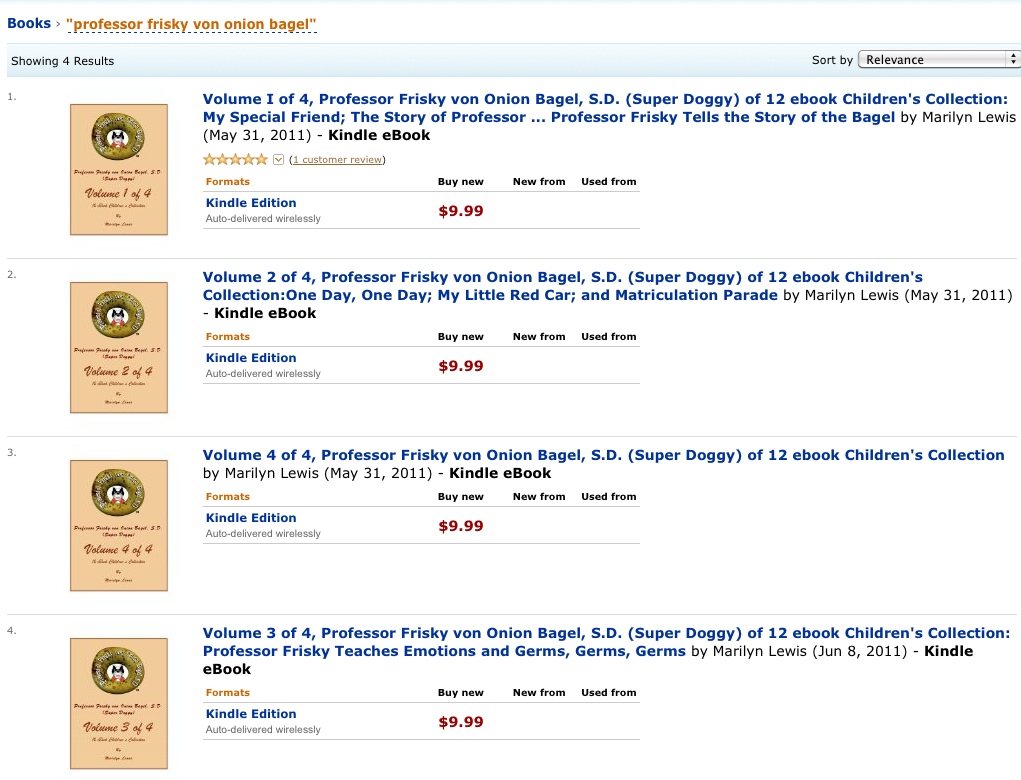Go to the Books category link
This screenshot has height=780, width=1021.
pyautogui.click(x=29, y=23)
